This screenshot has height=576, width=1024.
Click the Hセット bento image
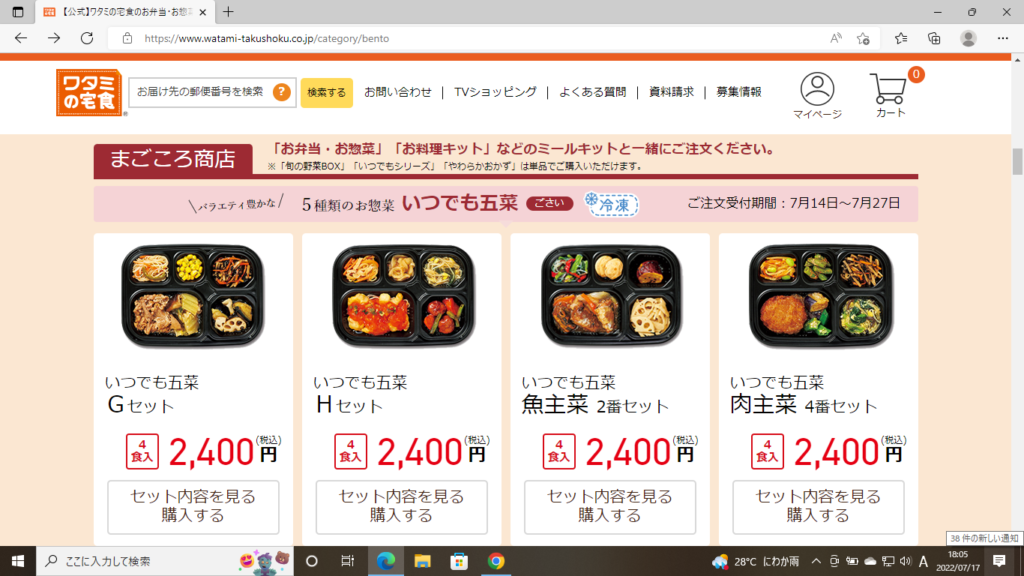point(403,296)
